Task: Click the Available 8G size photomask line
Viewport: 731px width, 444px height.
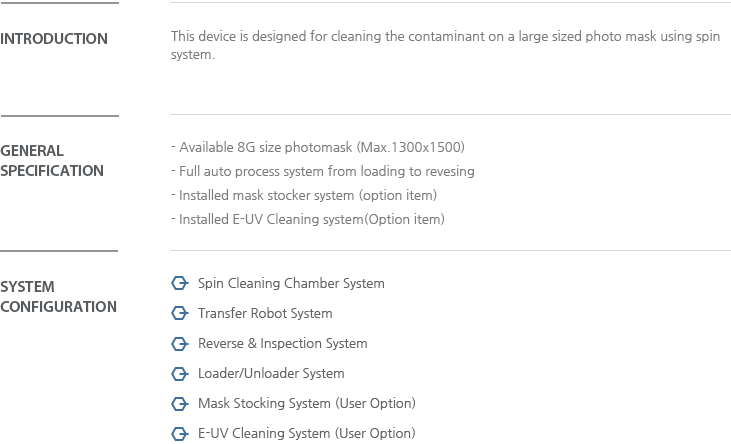Action: (318, 147)
